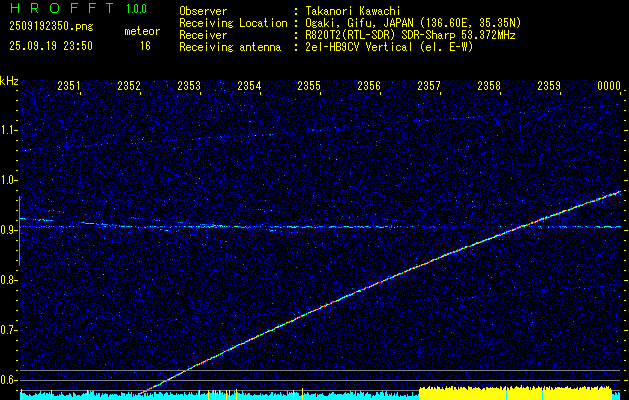The image size is (629, 400).
Task: Click the meteor count value 16
Action: (x=145, y=46)
